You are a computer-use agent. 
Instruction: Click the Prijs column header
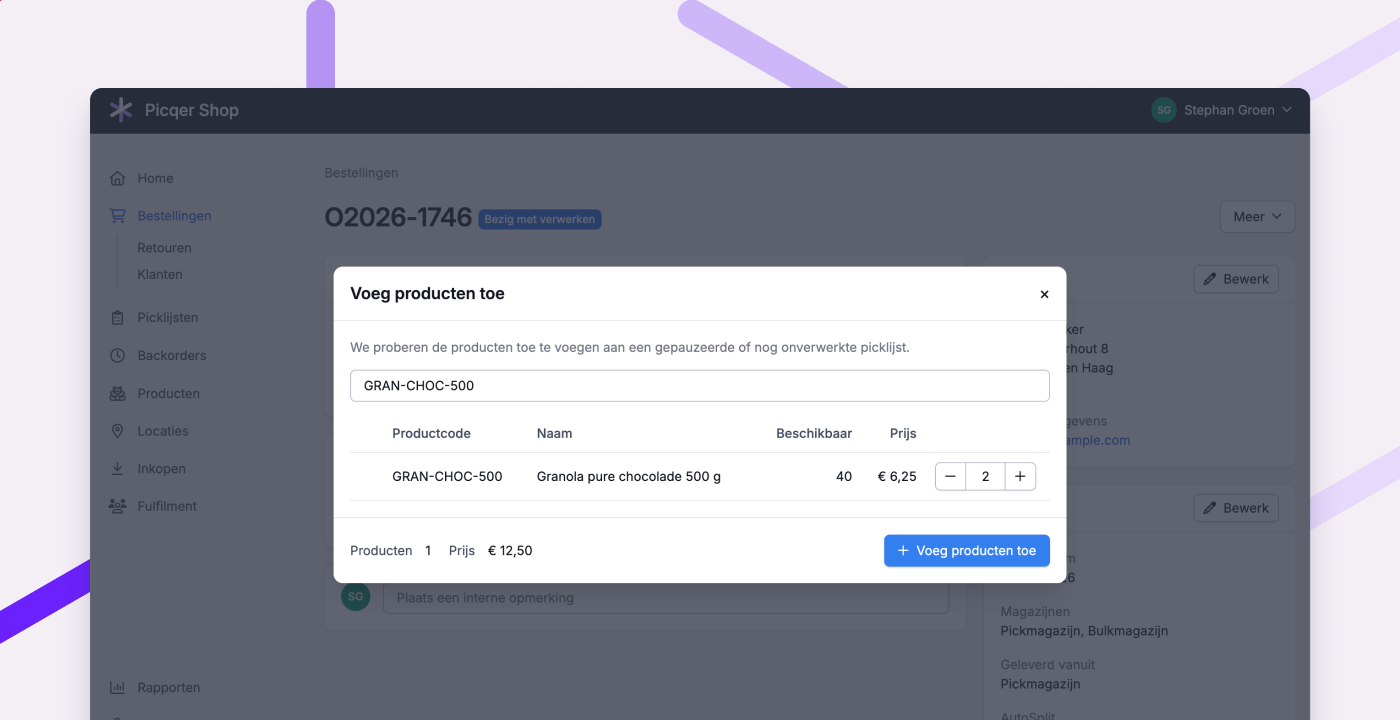click(x=903, y=433)
